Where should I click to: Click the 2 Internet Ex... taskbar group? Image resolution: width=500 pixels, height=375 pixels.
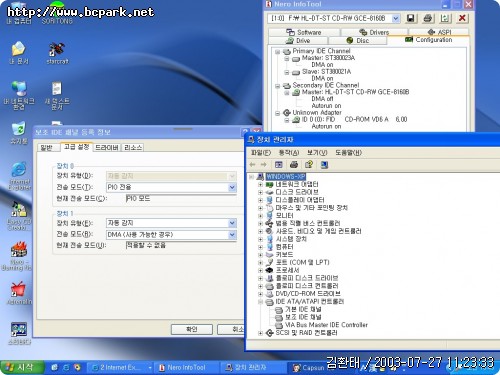[x=120, y=367]
